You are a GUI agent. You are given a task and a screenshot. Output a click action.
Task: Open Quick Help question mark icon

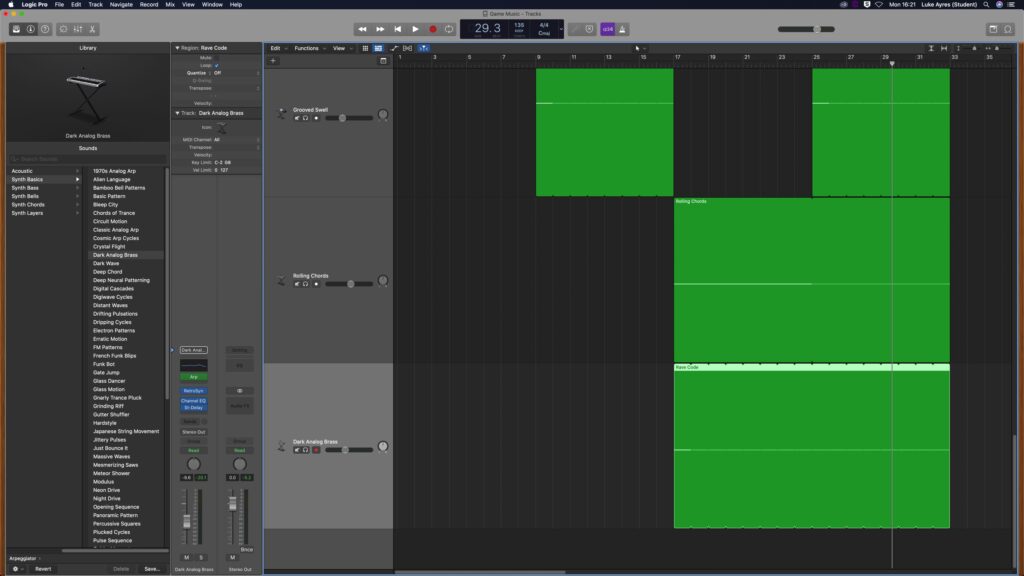(45, 29)
